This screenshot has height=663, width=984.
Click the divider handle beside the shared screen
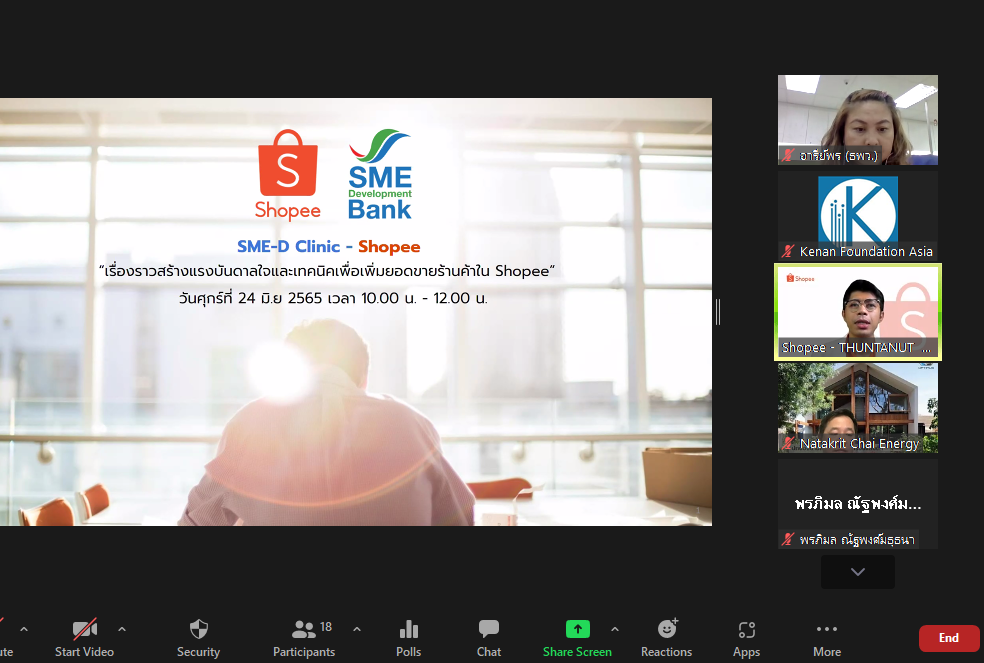718,312
